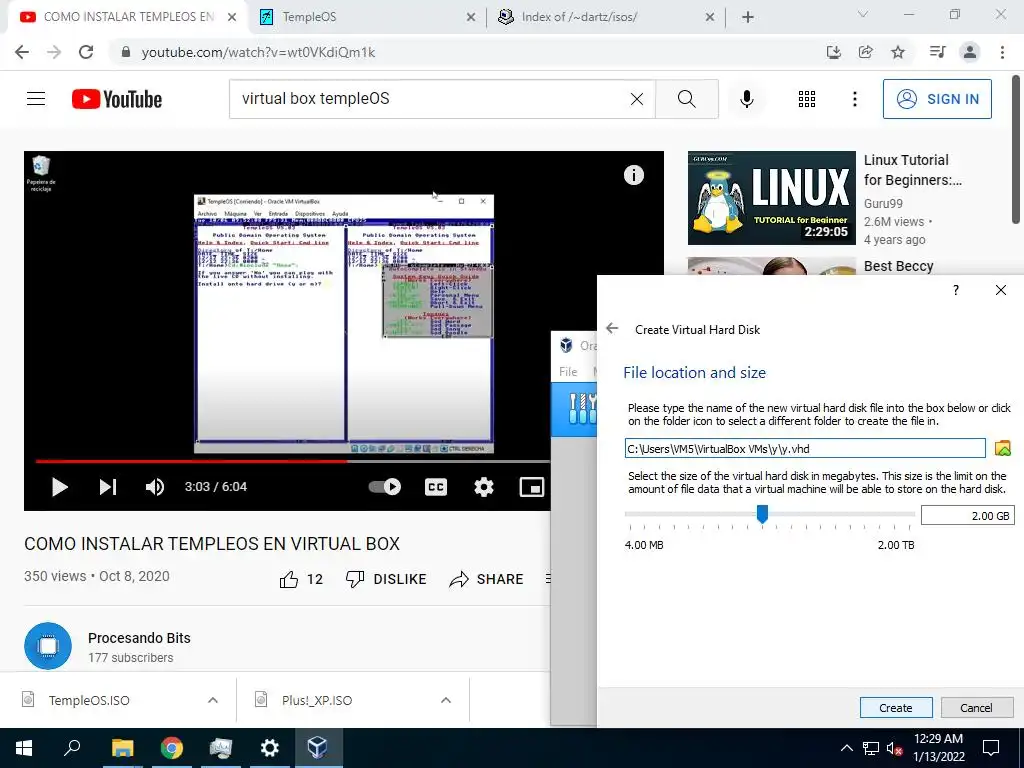Open the Linux Tutorial for Beginners thumbnail
This screenshot has height=768, width=1024.
(771, 198)
